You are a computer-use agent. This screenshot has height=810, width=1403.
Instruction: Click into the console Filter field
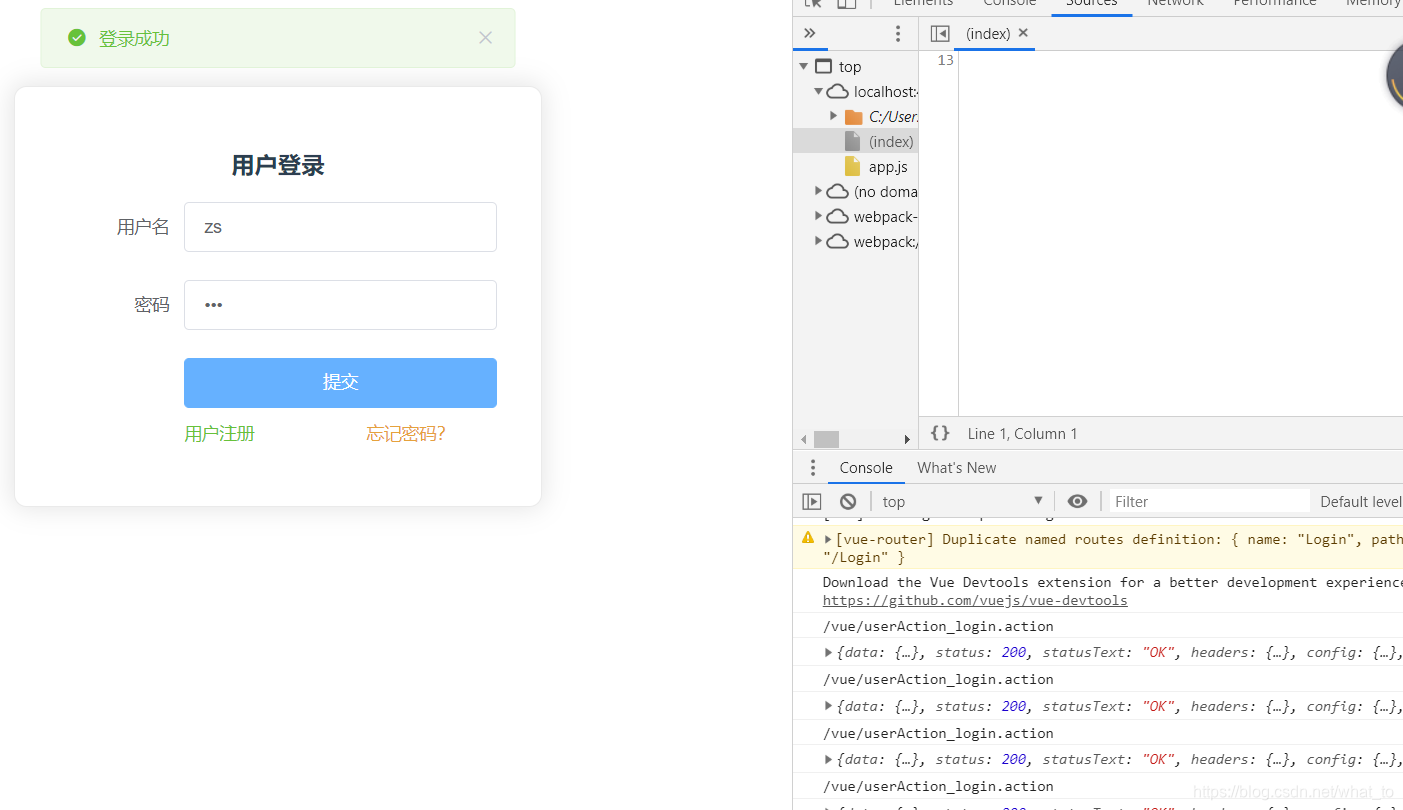[1210, 501]
